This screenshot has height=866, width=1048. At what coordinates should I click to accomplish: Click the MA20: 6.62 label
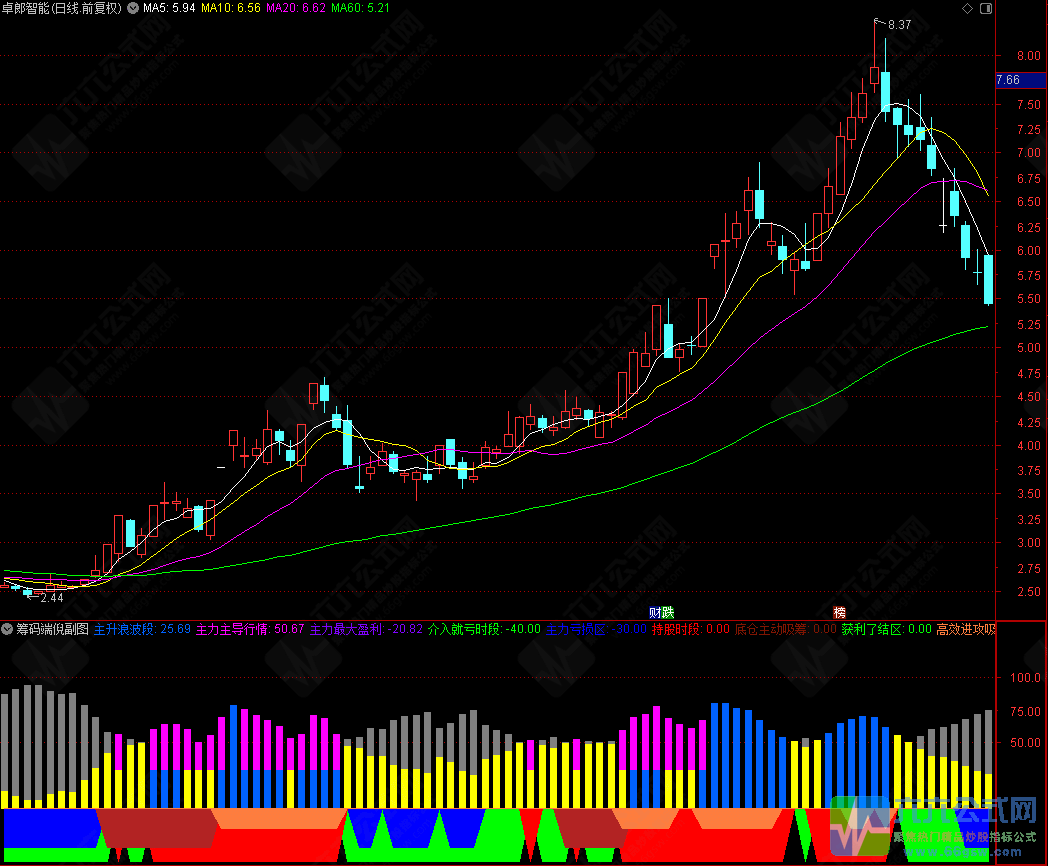295,8
